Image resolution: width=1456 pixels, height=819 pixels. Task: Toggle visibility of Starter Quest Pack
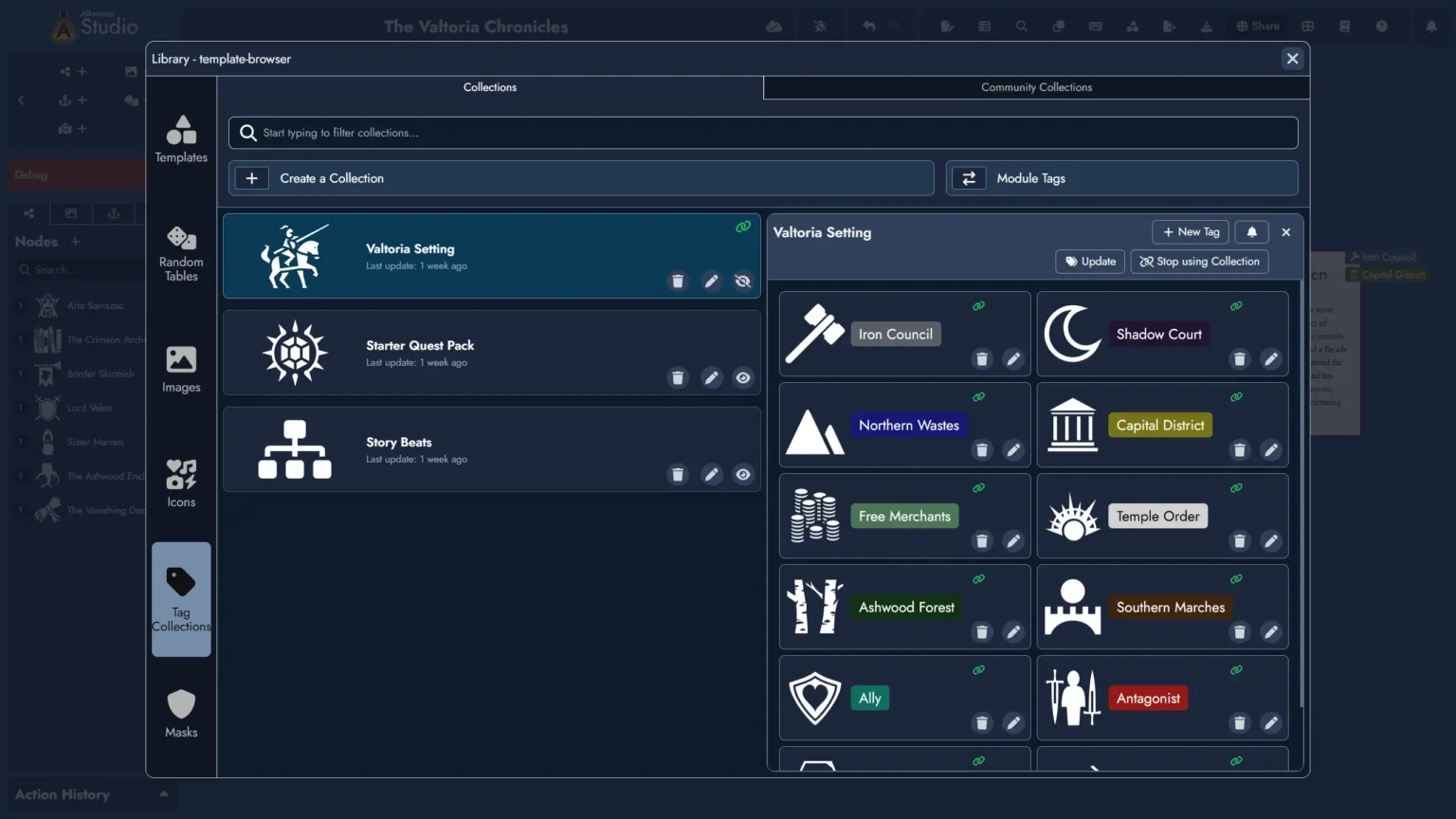[x=743, y=378]
